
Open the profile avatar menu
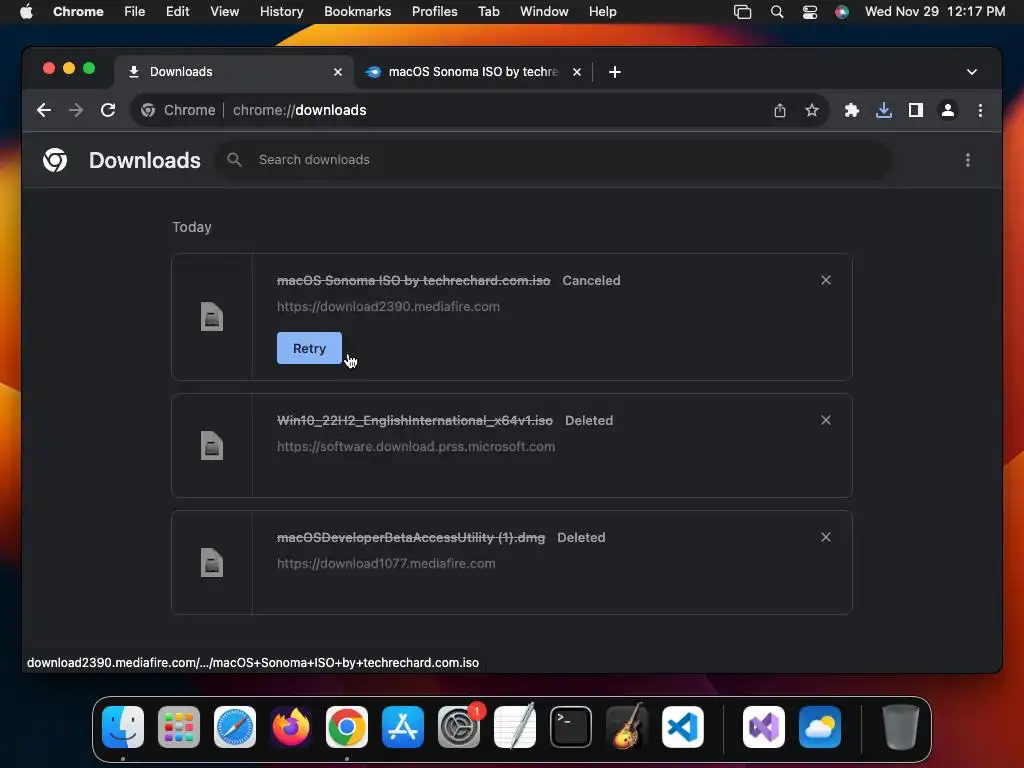pyautogui.click(x=948, y=110)
